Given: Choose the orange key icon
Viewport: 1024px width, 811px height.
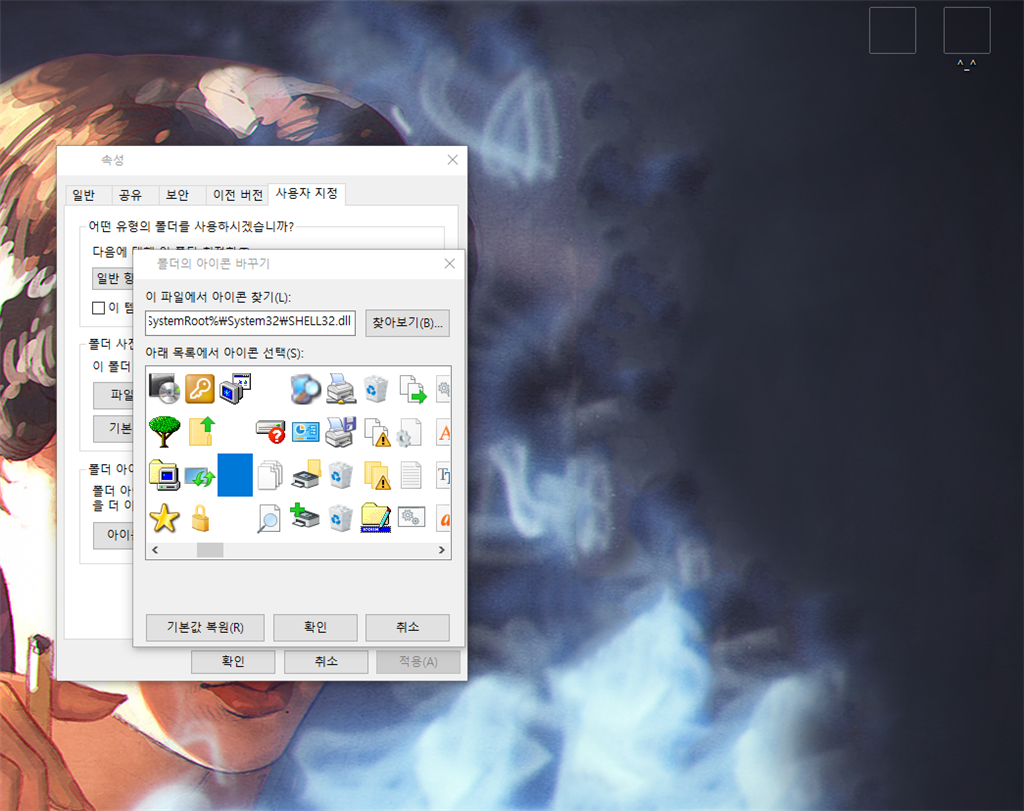Looking at the screenshot, I should tap(200, 389).
